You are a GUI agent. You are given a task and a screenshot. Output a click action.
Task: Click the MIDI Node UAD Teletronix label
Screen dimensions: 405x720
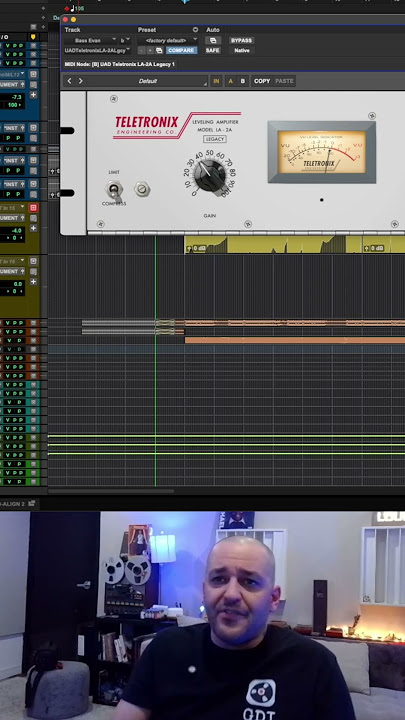(x=120, y=64)
